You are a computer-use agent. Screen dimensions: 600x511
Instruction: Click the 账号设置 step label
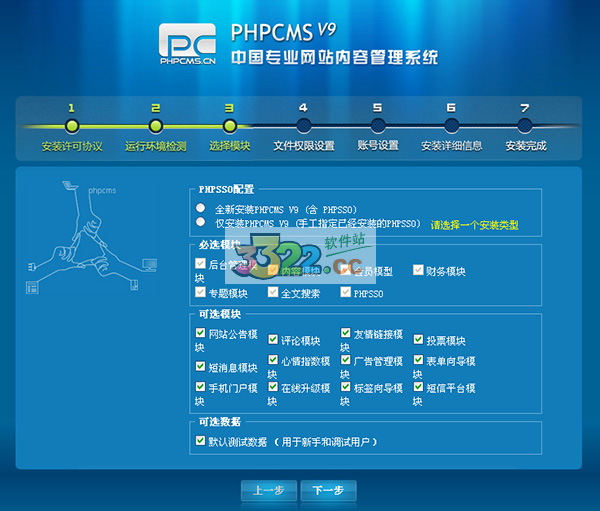(378, 145)
